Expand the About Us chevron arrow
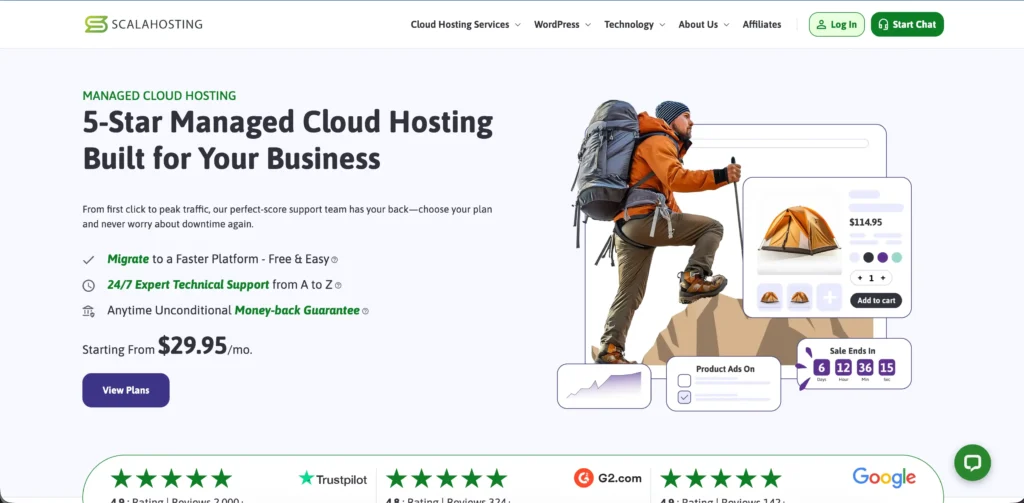The width and height of the screenshot is (1024, 503). tap(726, 25)
